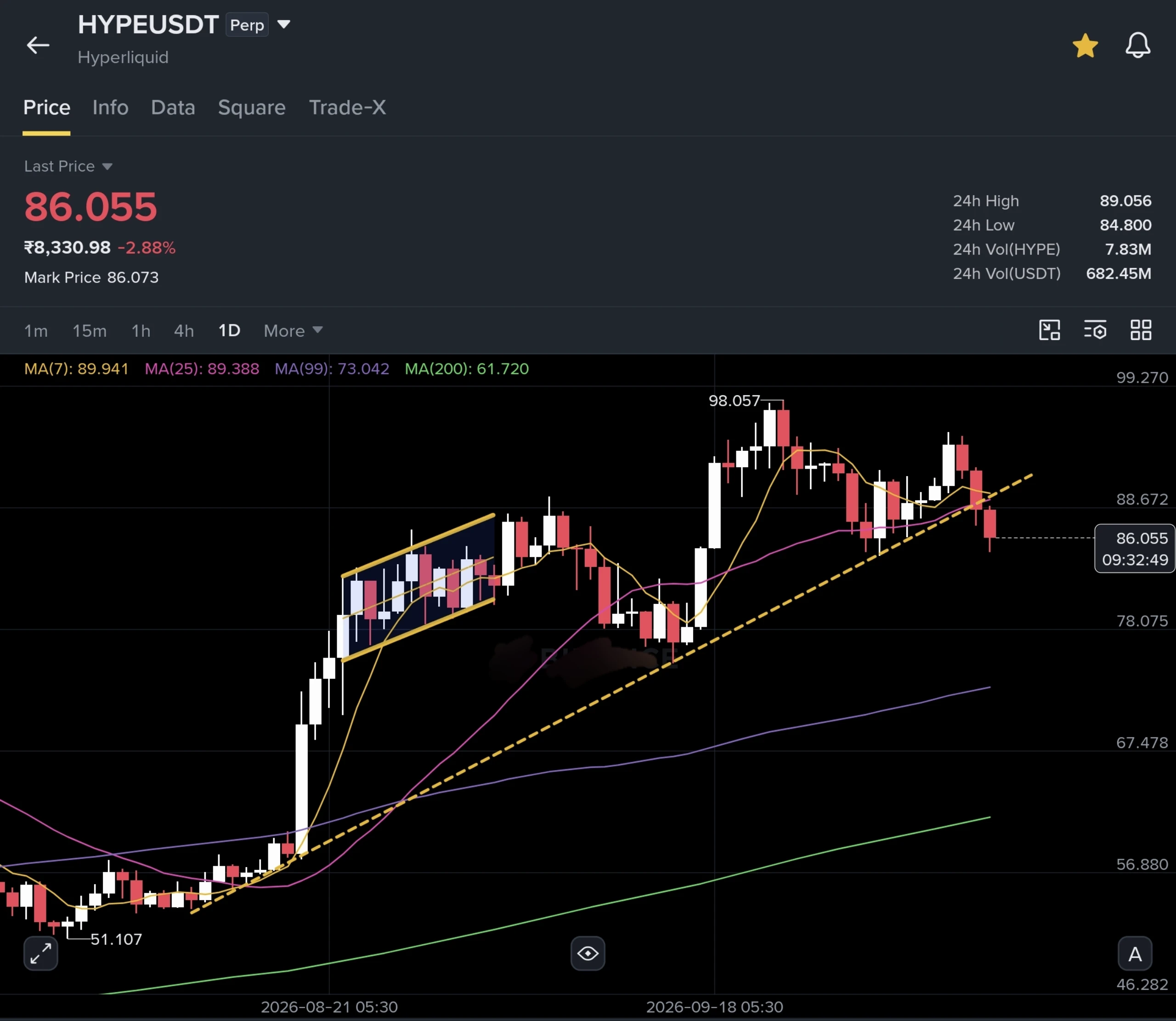The height and width of the screenshot is (1021, 1176).
Task: Expand chart to fullscreen
Action: coord(40,953)
